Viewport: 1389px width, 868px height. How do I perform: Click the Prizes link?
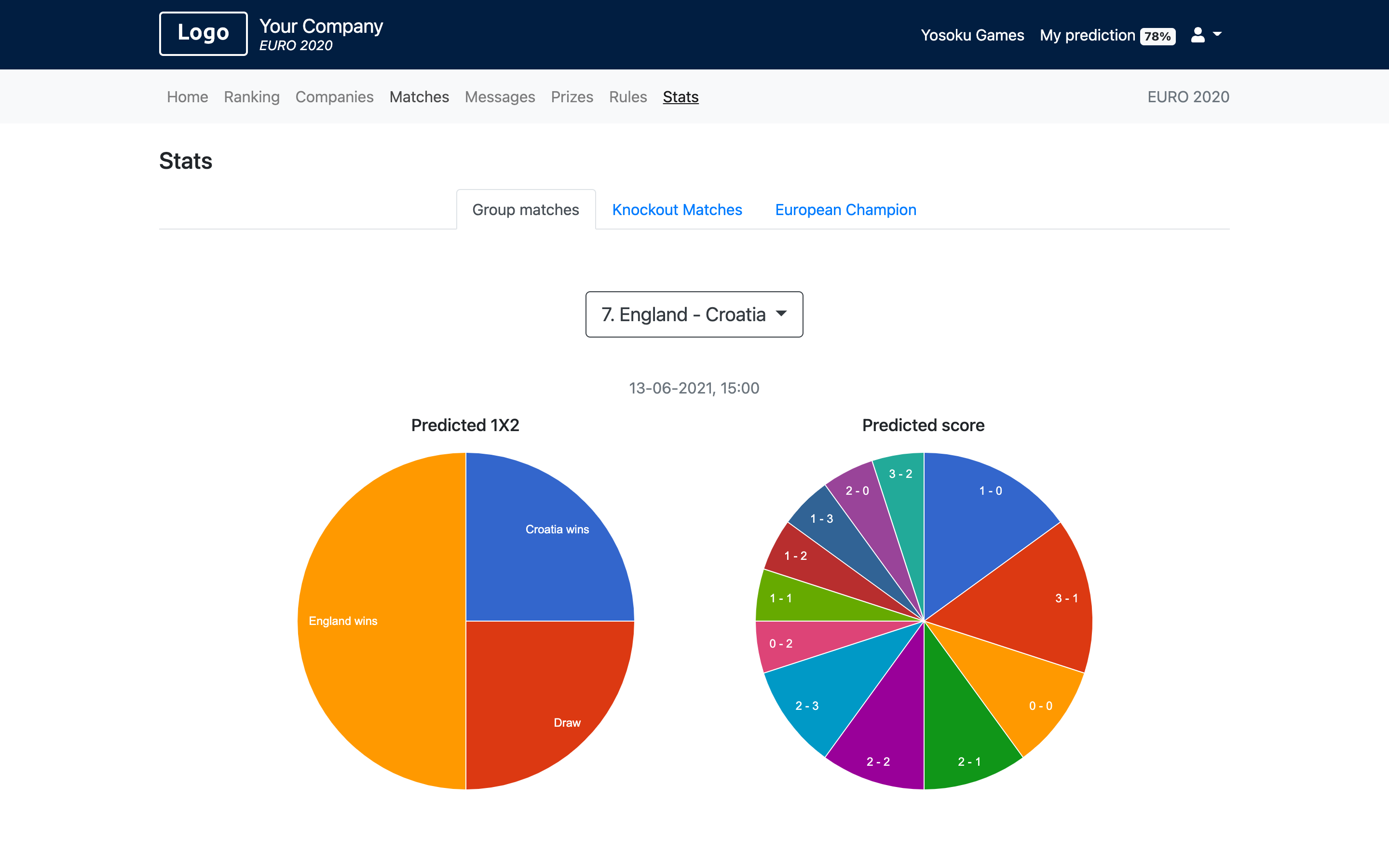click(572, 96)
